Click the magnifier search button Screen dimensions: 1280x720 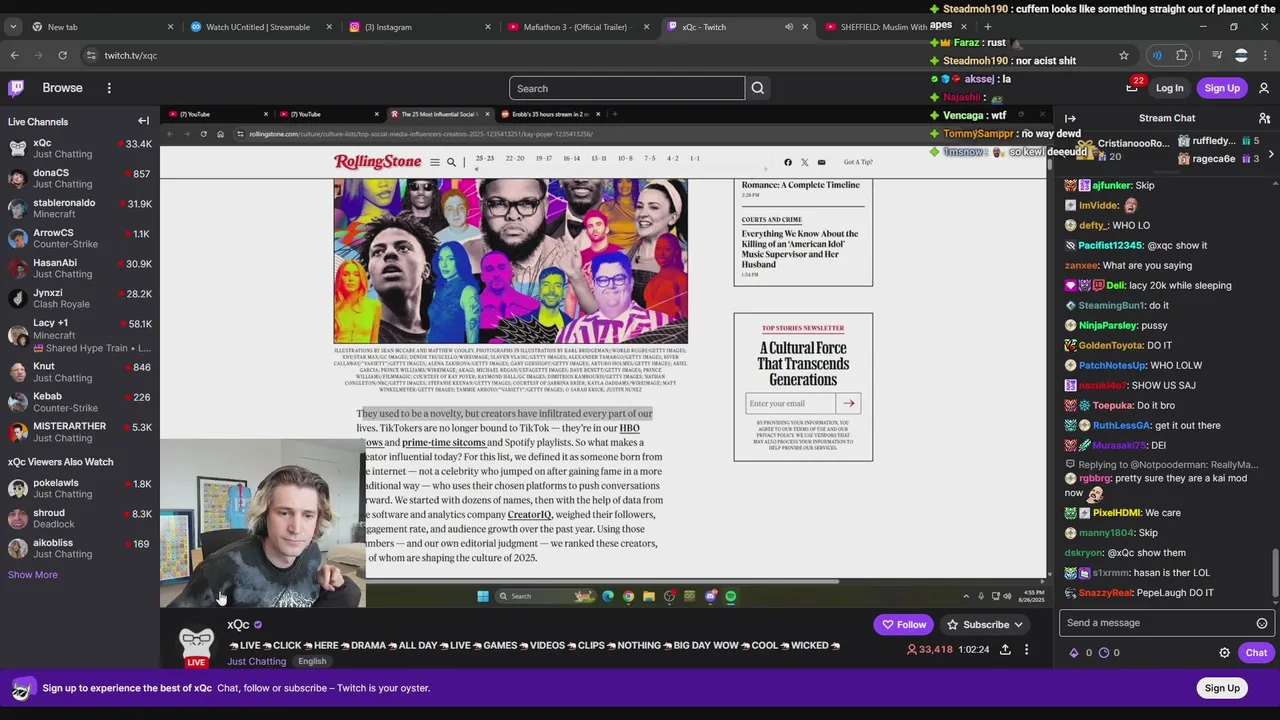click(758, 88)
